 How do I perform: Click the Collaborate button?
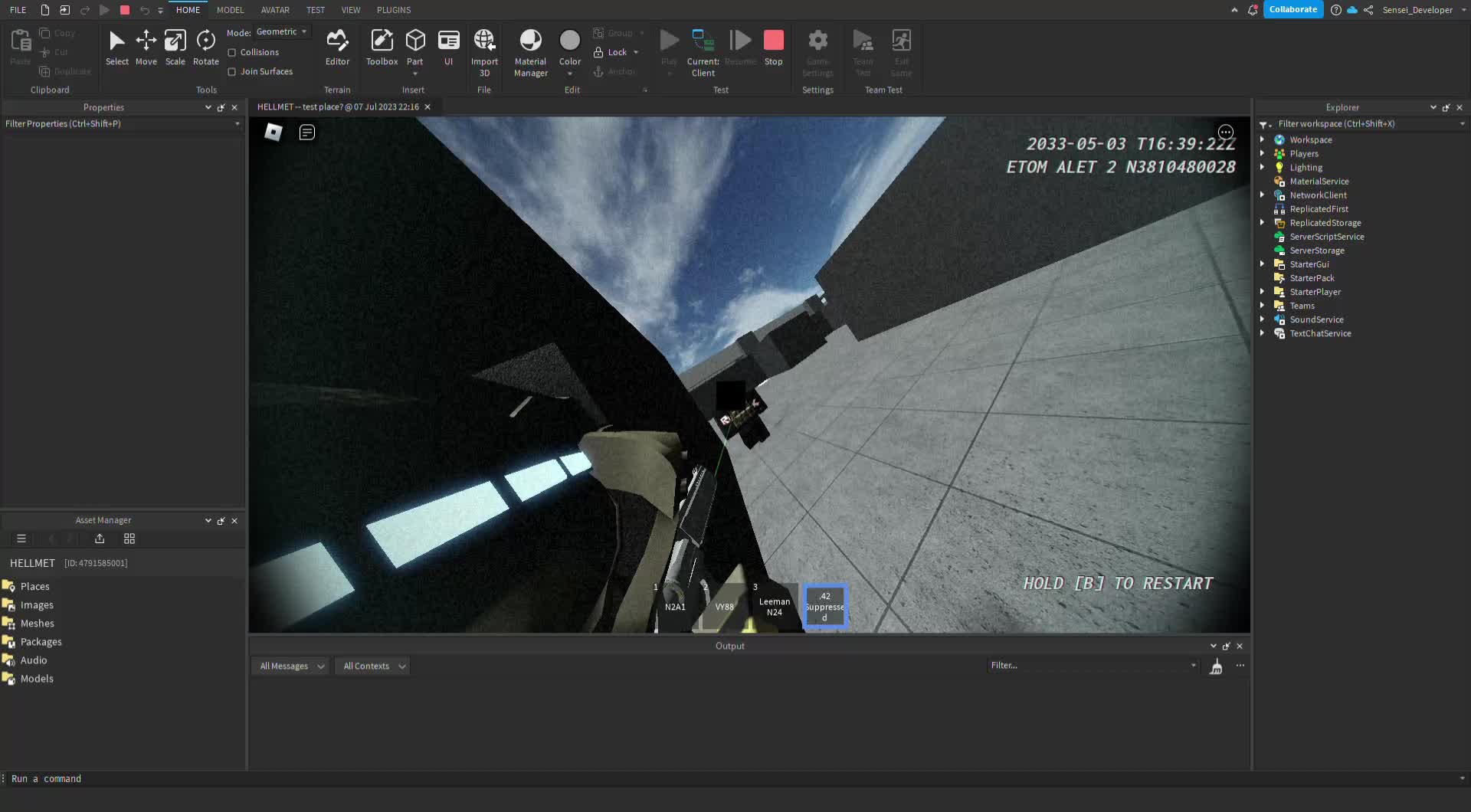[1292, 10]
